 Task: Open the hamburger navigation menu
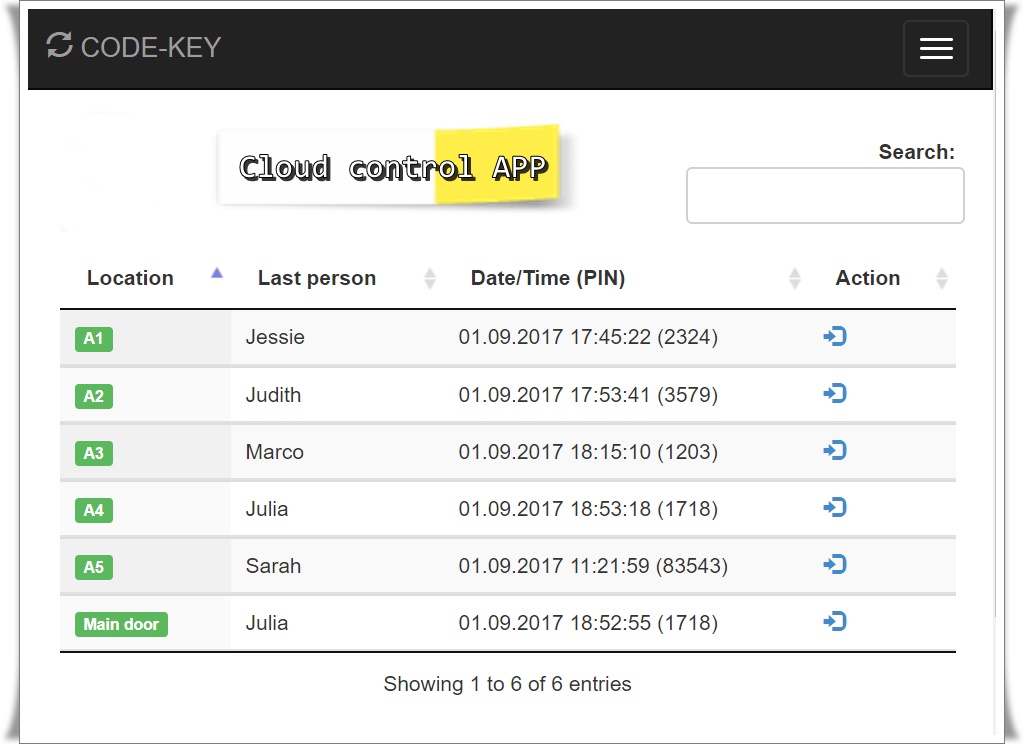(x=935, y=48)
